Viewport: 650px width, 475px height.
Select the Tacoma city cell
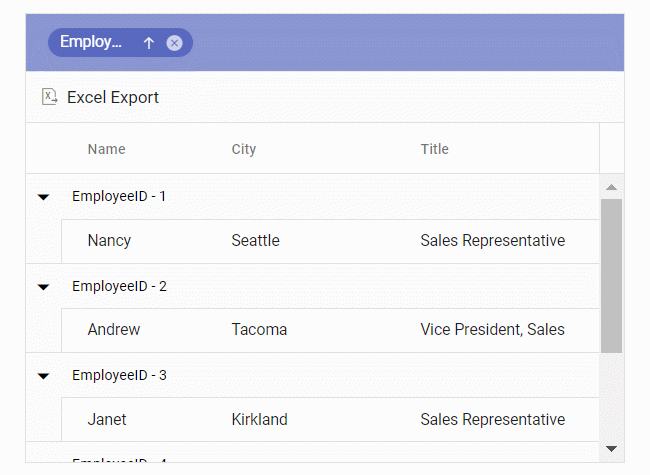(x=259, y=330)
